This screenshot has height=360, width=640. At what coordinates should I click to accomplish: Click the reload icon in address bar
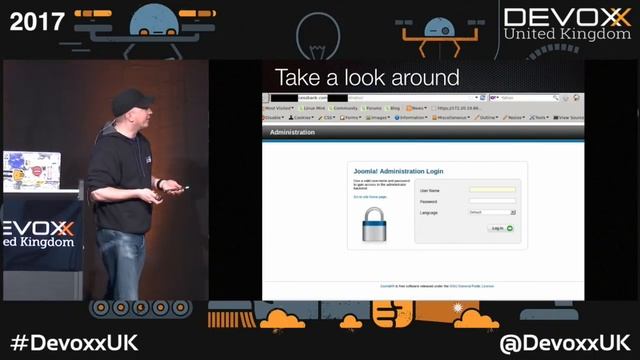[x=483, y=98]
